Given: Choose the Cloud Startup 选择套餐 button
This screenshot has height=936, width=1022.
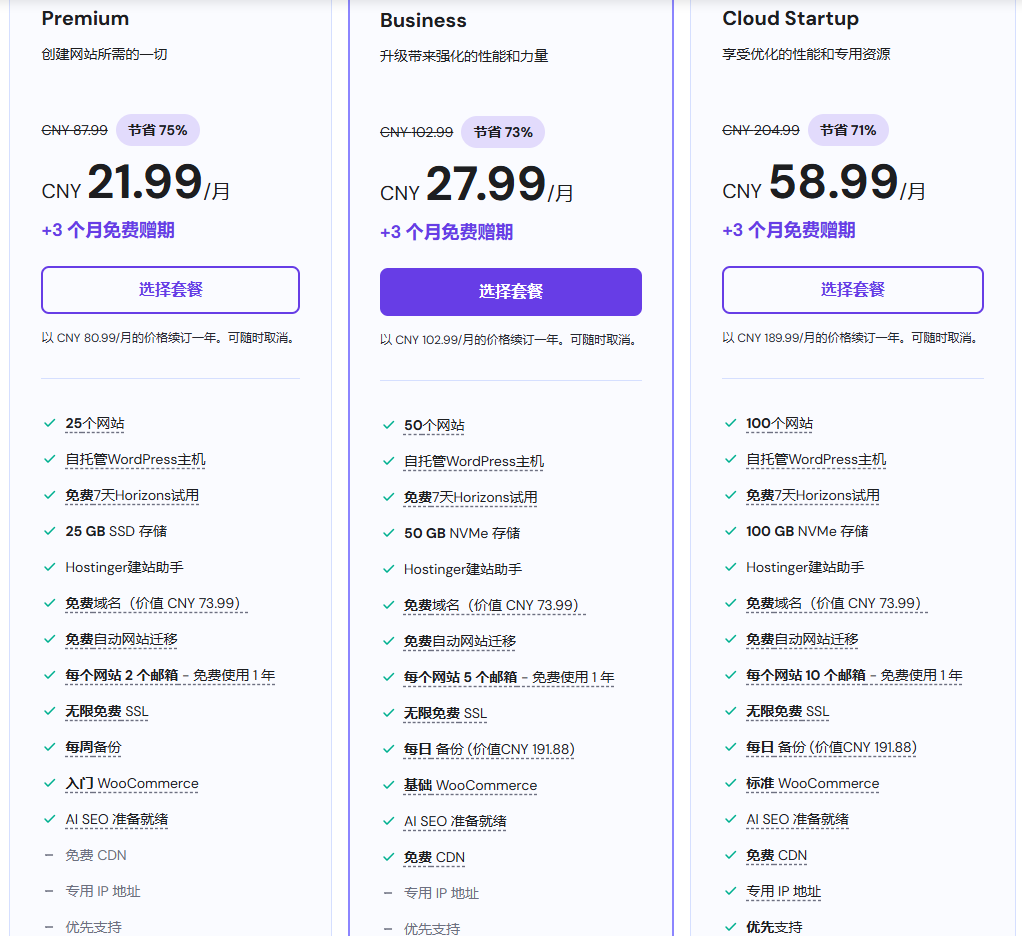Looking at the screenshot, I should click(x=852, y=290).
